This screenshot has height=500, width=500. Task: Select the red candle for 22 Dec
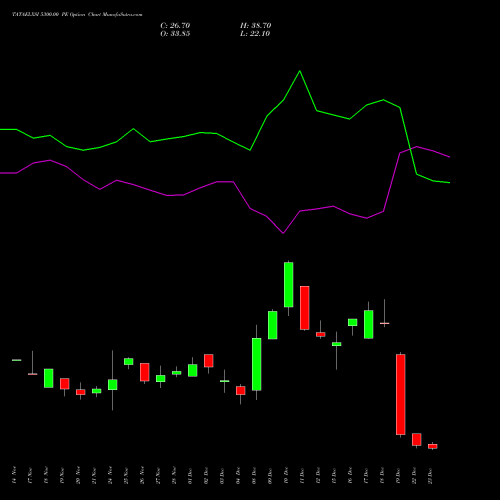(417, 439)
